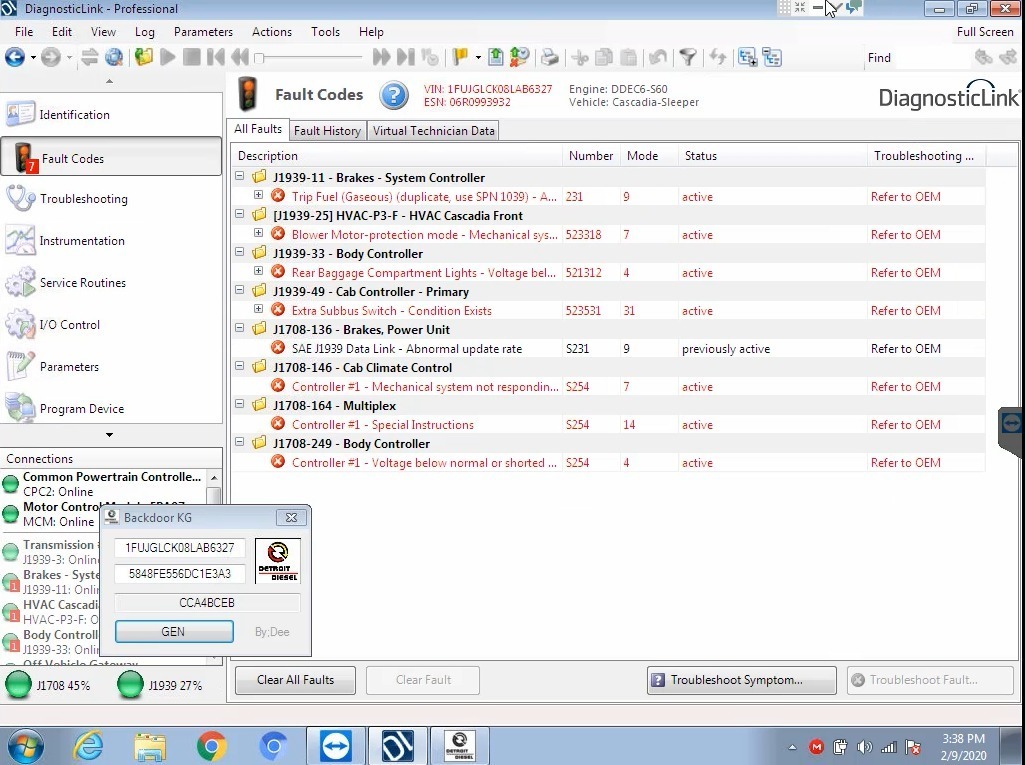Open the Detroit Diesel app in taskbar
Image resolution: width=1025 pixels, height=765 pixels.
460,745
